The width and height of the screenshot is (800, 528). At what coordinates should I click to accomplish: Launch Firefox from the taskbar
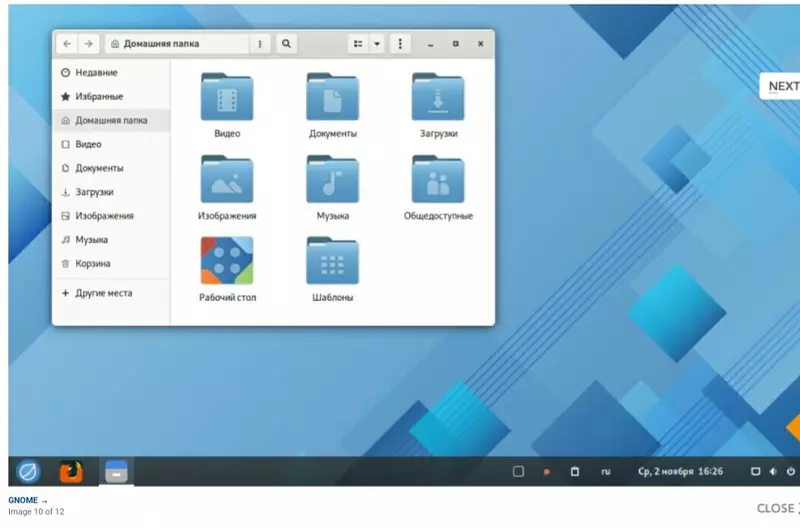coord(71,471)
